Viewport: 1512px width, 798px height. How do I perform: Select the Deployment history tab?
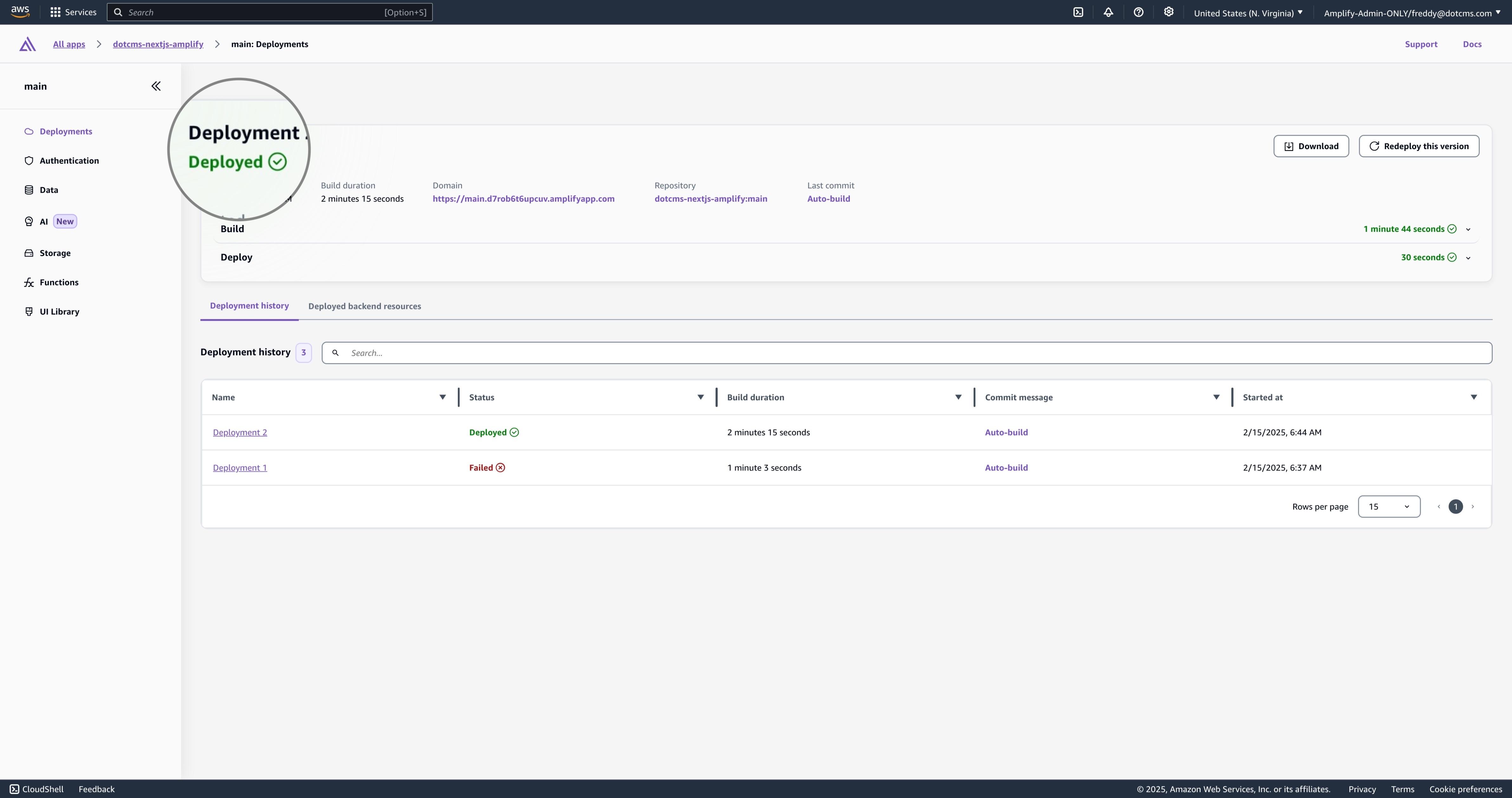(x=249, y=305)
